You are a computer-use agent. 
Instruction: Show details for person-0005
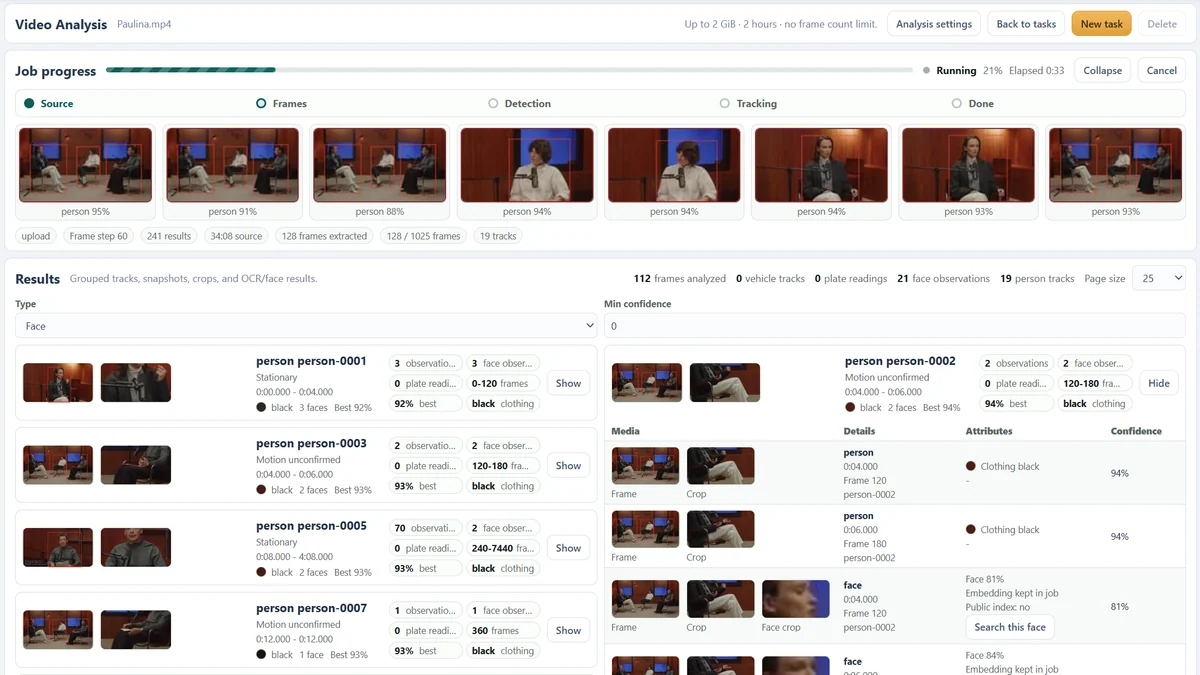point(568,548)
